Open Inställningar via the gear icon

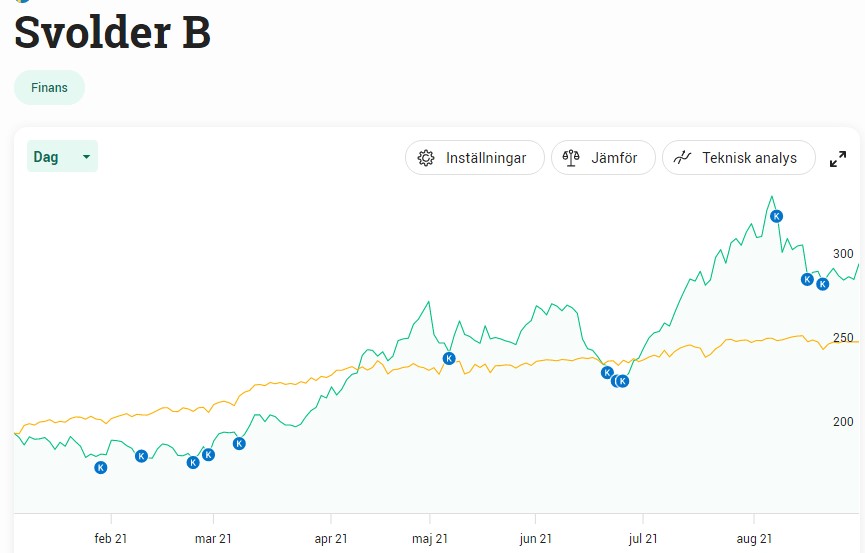point(426,158)
